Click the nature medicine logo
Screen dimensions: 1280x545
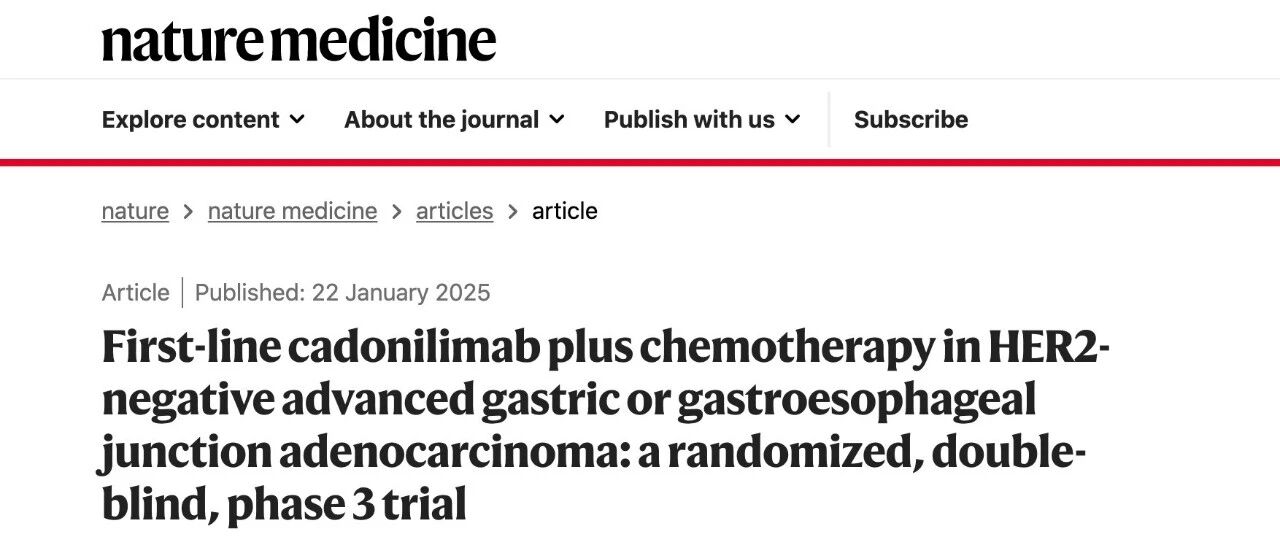pos(299,41)
